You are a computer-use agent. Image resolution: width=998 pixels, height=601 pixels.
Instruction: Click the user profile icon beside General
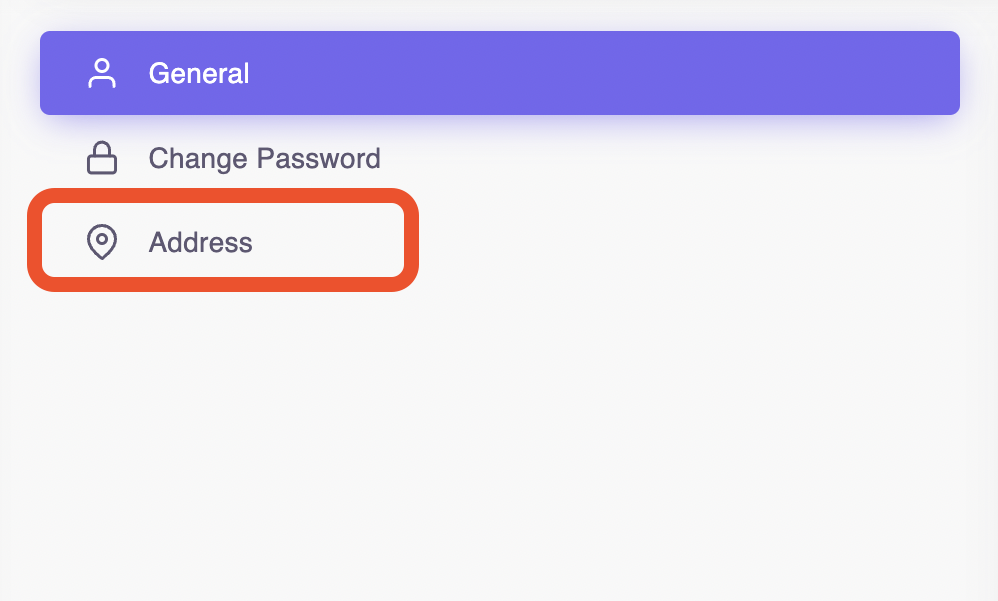[x=102, y=73]
